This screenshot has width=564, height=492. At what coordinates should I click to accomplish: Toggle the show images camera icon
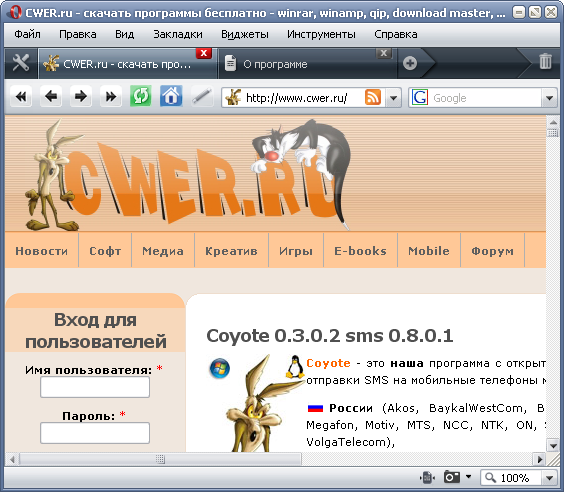click(452, 477)
